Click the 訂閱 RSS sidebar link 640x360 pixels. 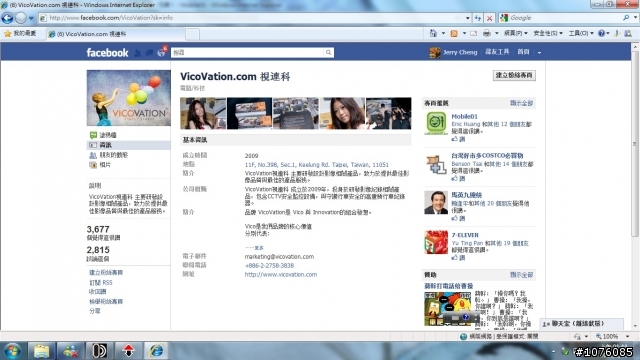100,282
